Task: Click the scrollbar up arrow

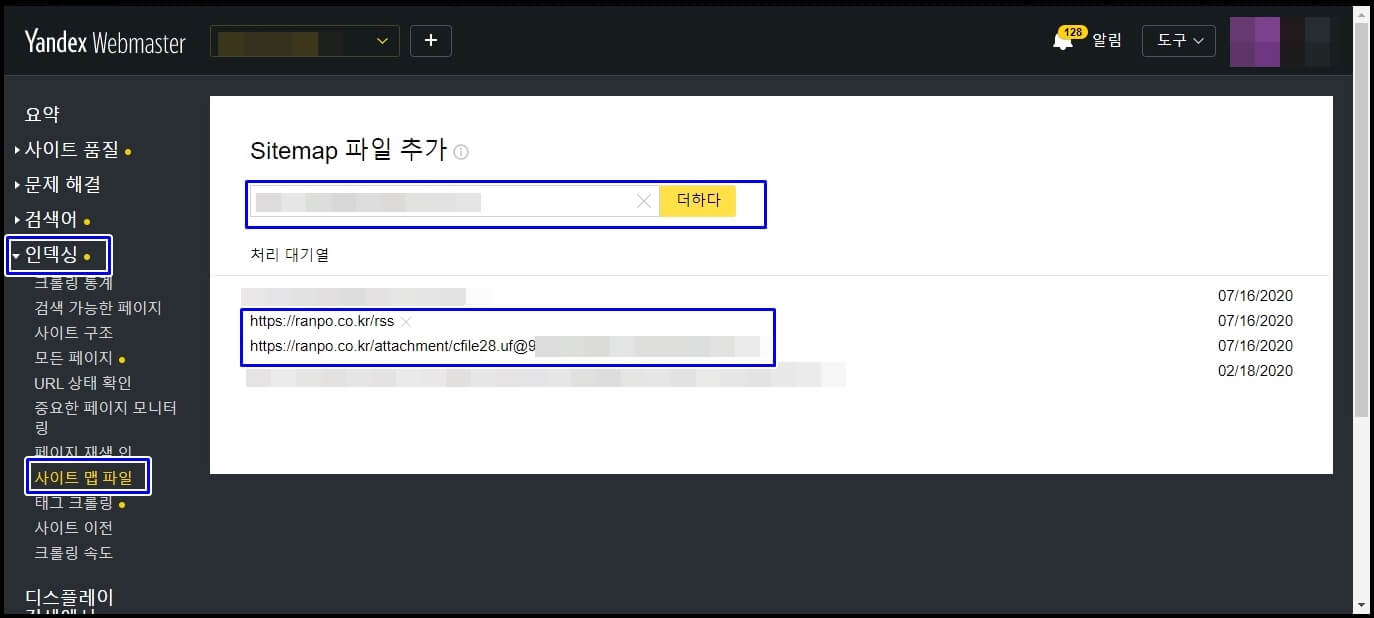Action: tap(1361, 14)
